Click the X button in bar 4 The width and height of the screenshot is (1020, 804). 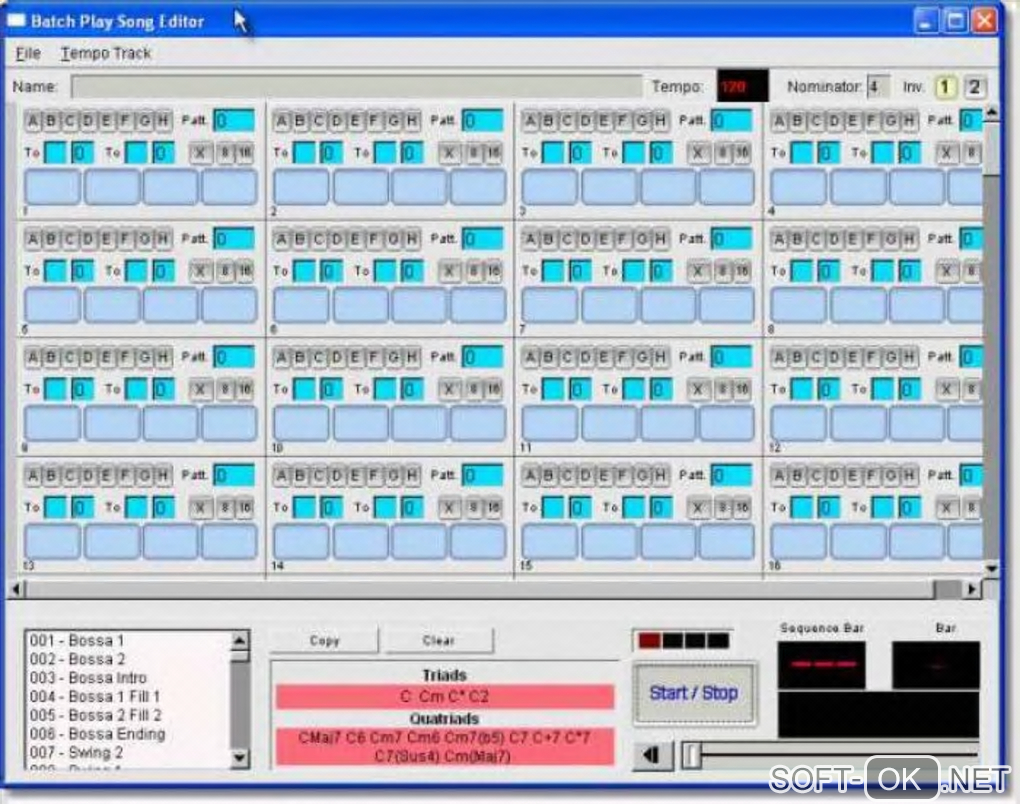tap(946, 154)
